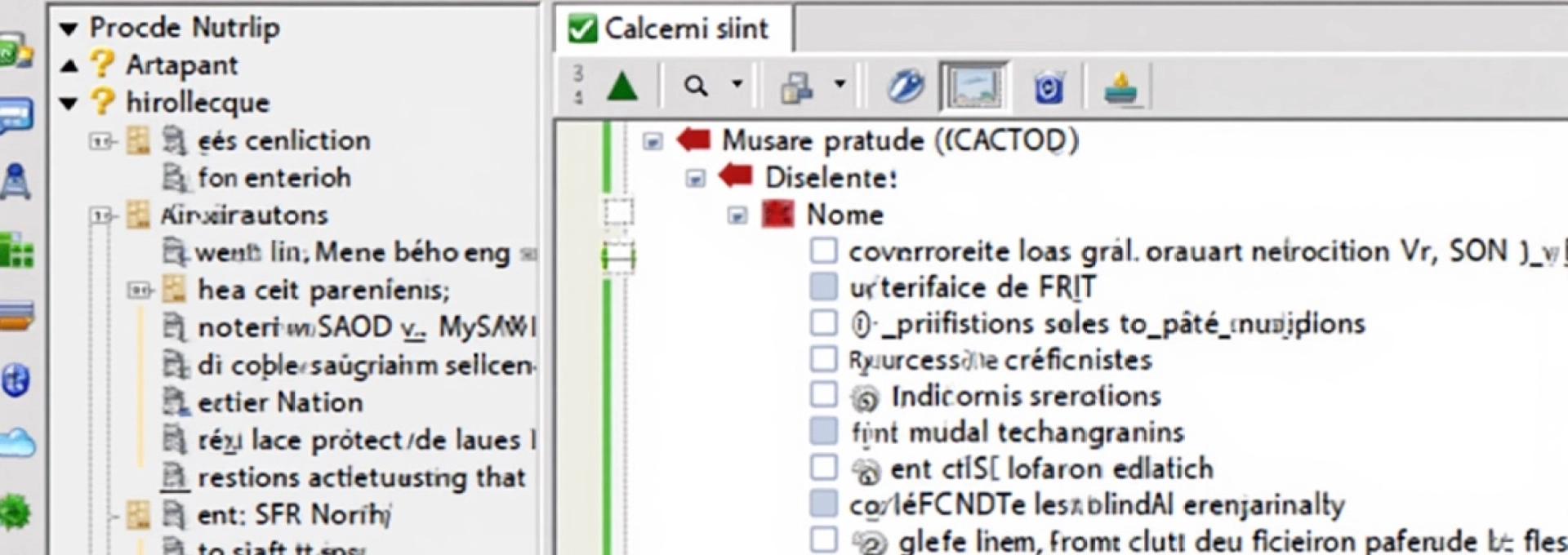Click the magnifier search icon in the toolbar
Image resolution: width=1568 pixels, height=555 pixels.
point(696,85)
